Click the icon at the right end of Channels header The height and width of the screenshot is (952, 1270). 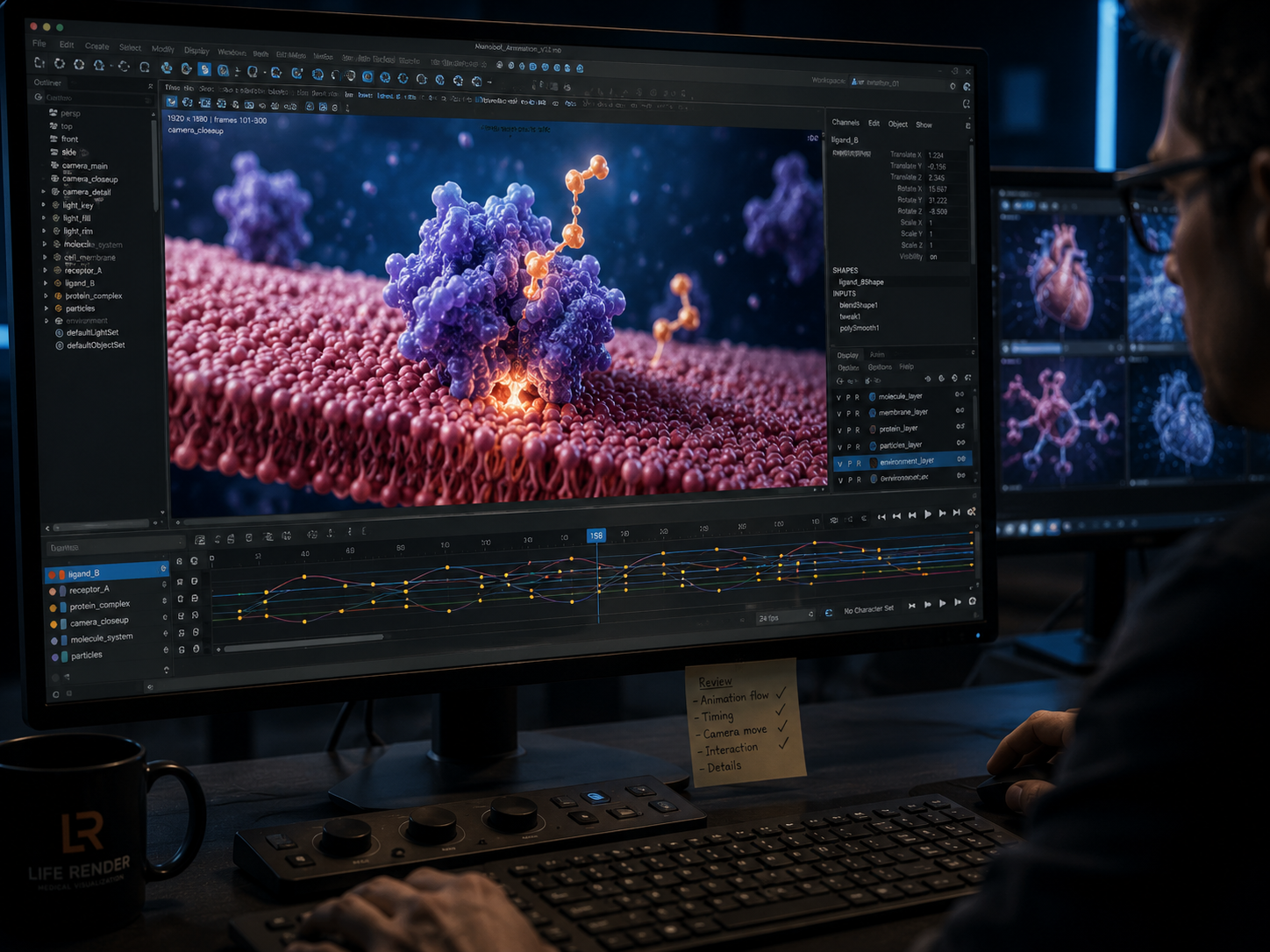(967, 125)
